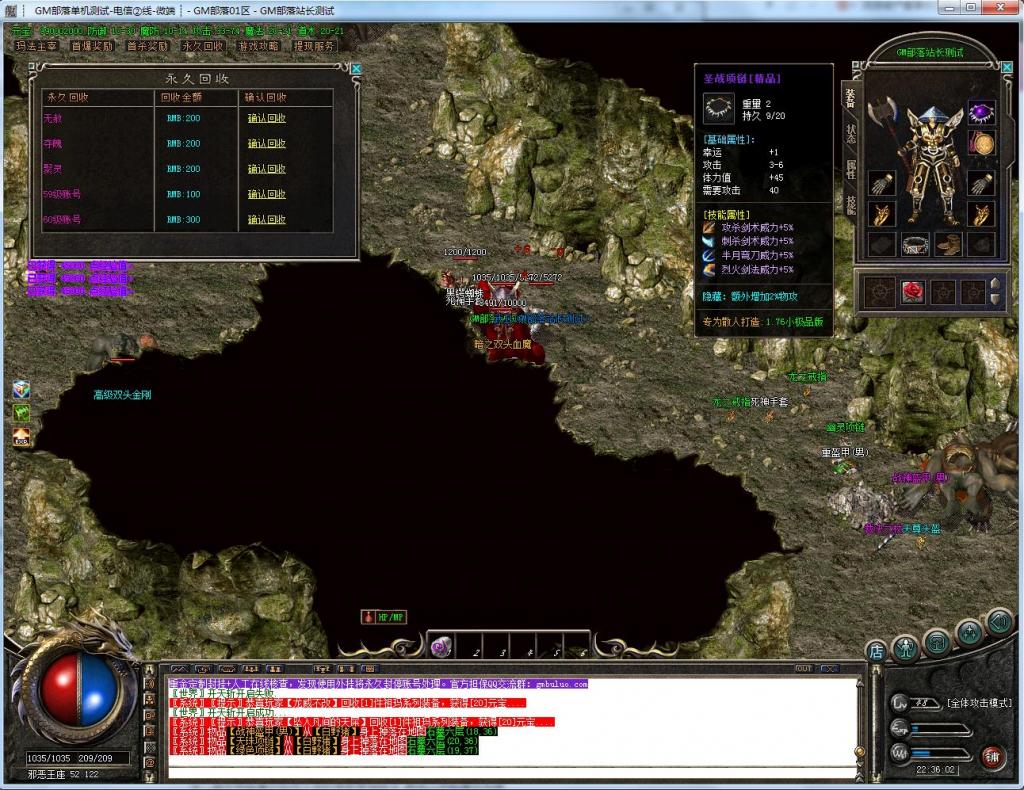Select the left glove bracelet slot
This screenshot has height=790, width=1024.
882,183
